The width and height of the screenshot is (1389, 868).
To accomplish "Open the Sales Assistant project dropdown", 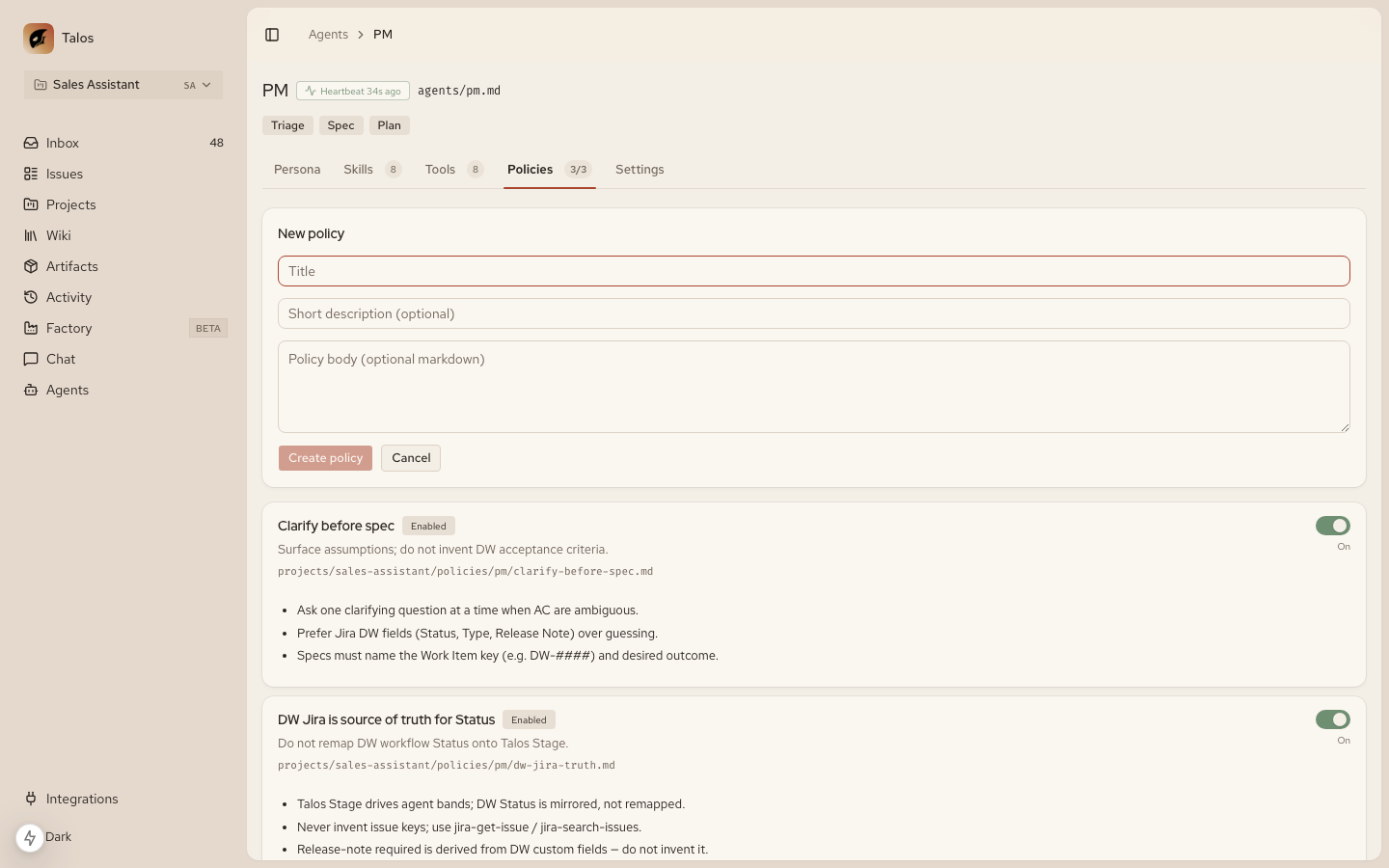I will click(x=123, y=85).
